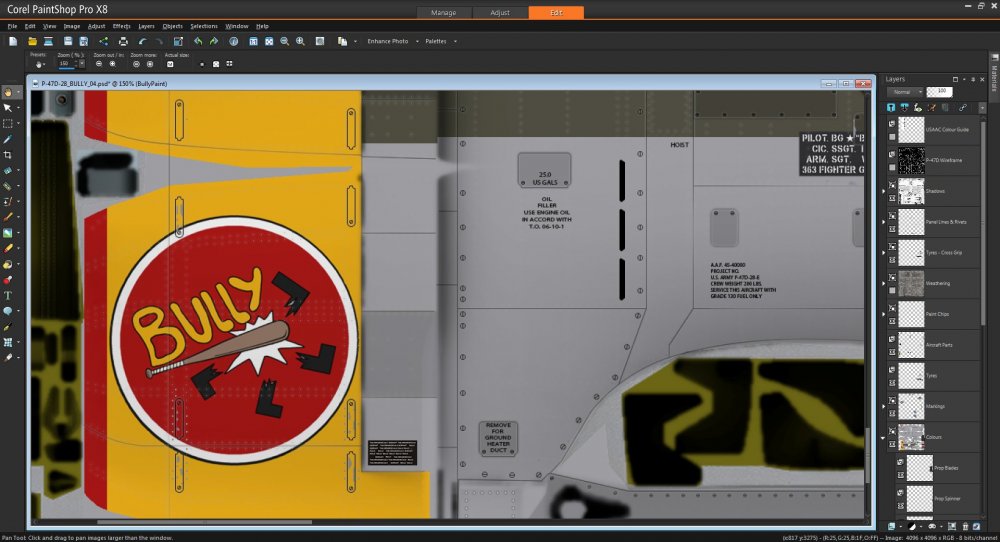Expand the Markings layer group
This screenshot has height=542, width=1000.
pyautogui.click(x=884, y=406)
